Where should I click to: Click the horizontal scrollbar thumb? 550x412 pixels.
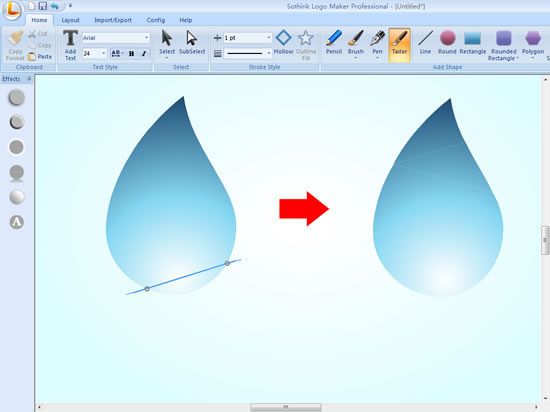tap(286, 407)
